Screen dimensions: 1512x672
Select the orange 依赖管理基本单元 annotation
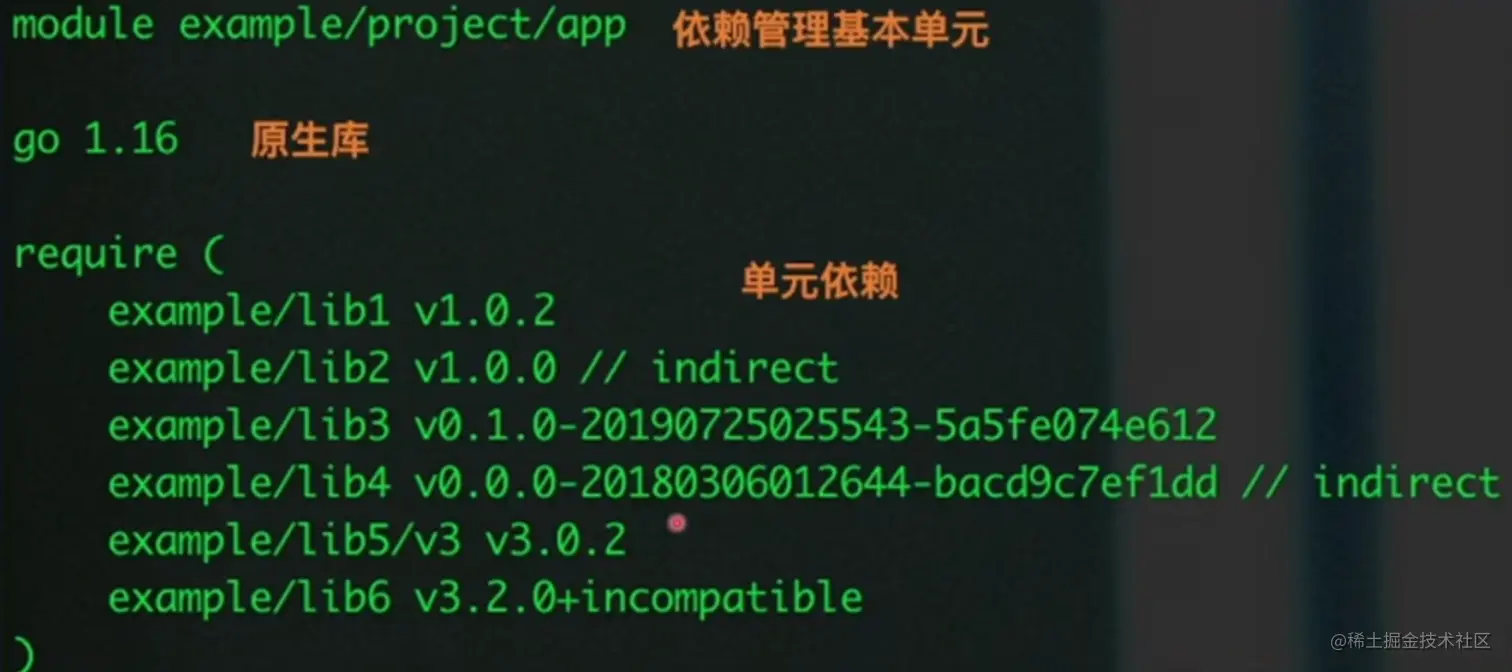[x=831, y=30]
